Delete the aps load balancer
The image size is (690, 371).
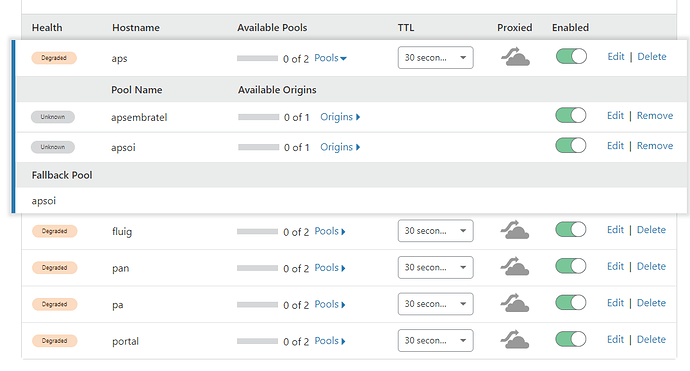click(x=652, y=57)
